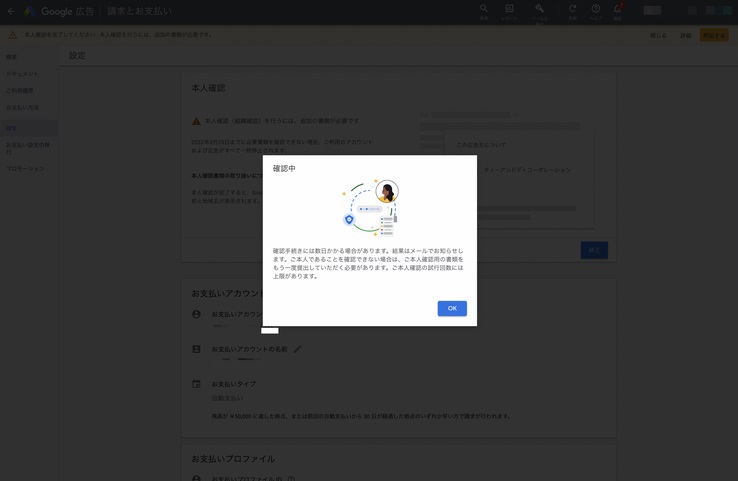Click the お支払いタイプ calendar icon
738x481 pixels.
(x=196, y=384)
